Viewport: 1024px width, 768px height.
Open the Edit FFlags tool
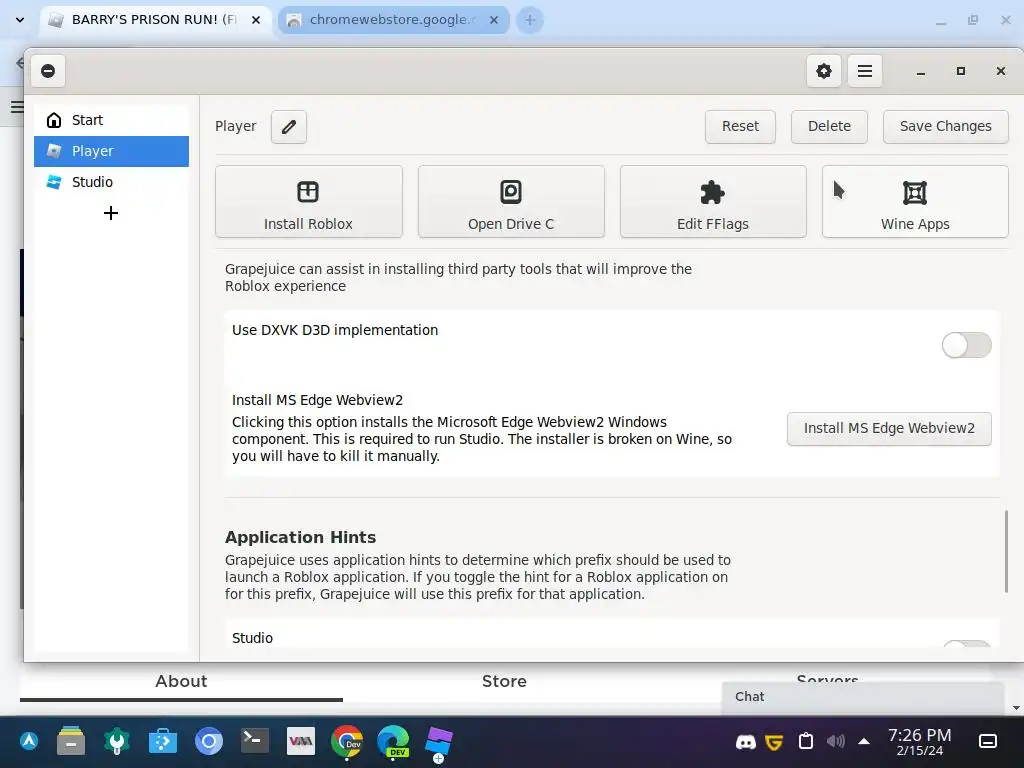click(712, 202)
